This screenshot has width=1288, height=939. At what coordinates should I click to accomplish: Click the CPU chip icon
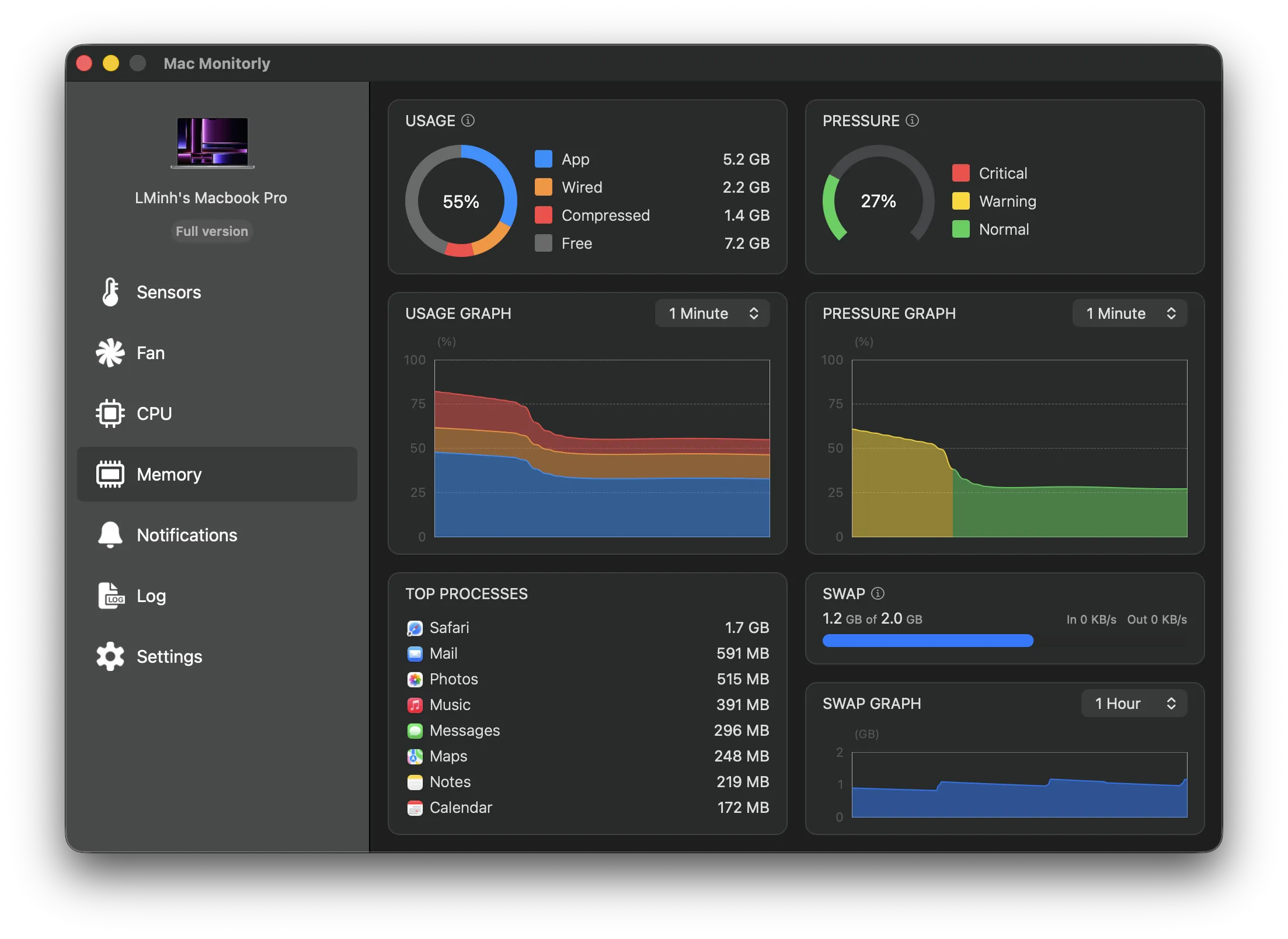click(x=110, y=413)
